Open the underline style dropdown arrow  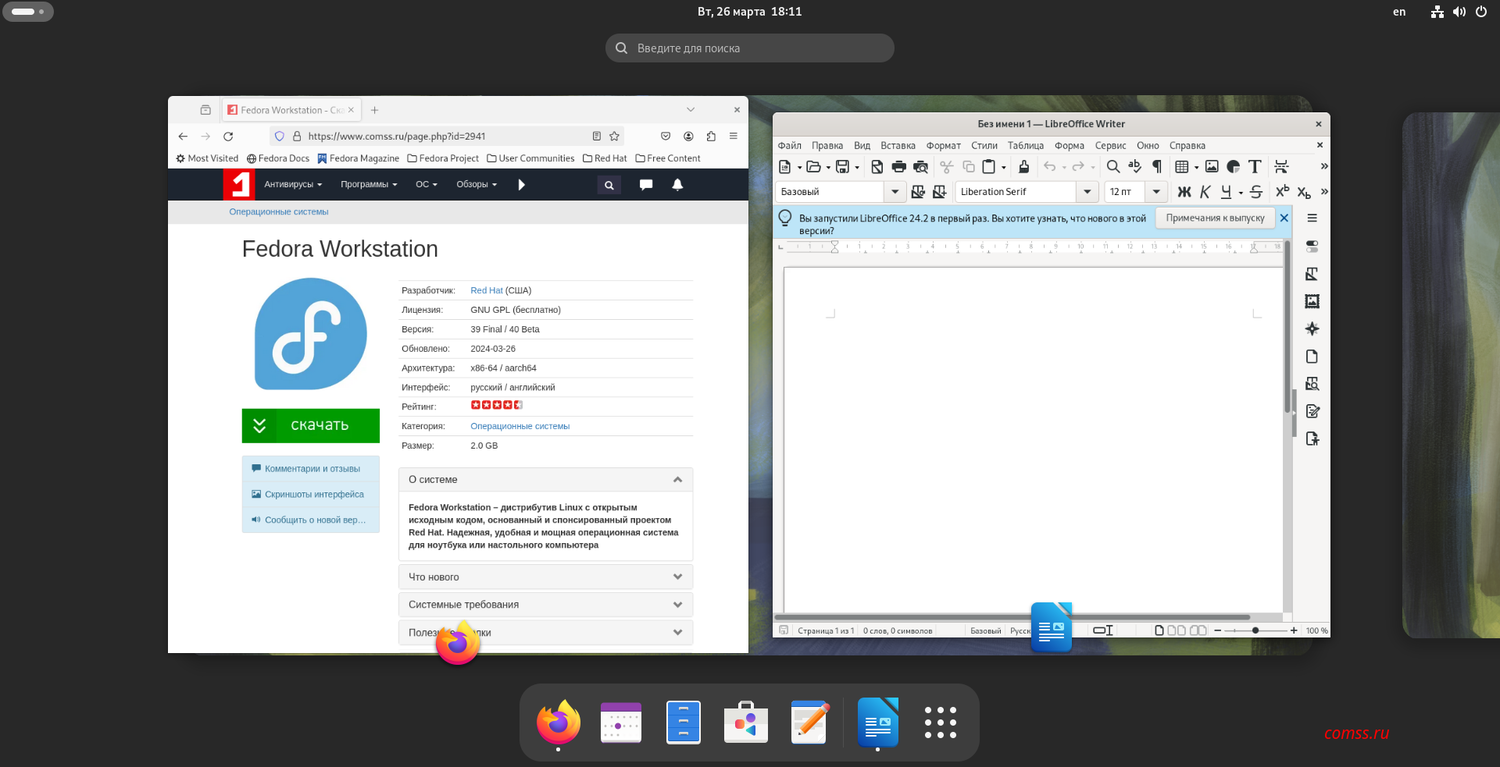coord(1241,192)
